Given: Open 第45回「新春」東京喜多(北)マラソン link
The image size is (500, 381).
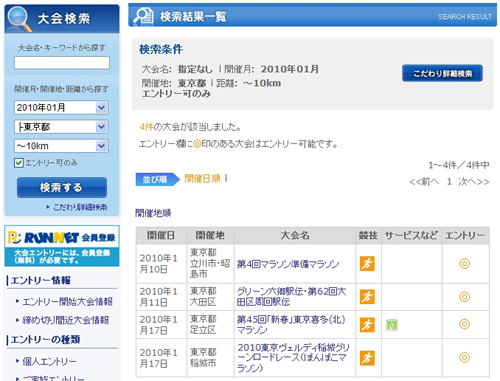Looking at the screenshot, I should (x=291, y=325).
